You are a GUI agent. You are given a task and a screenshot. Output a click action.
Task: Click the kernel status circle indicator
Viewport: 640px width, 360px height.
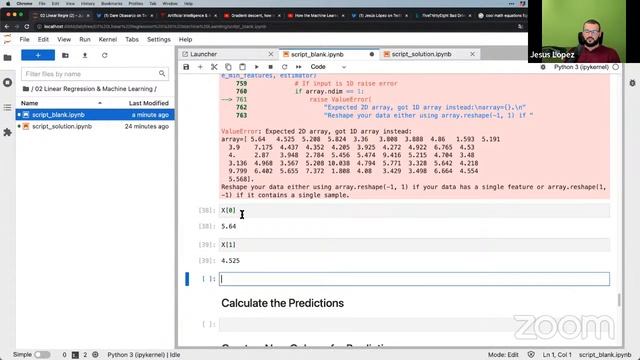[616, 67]
